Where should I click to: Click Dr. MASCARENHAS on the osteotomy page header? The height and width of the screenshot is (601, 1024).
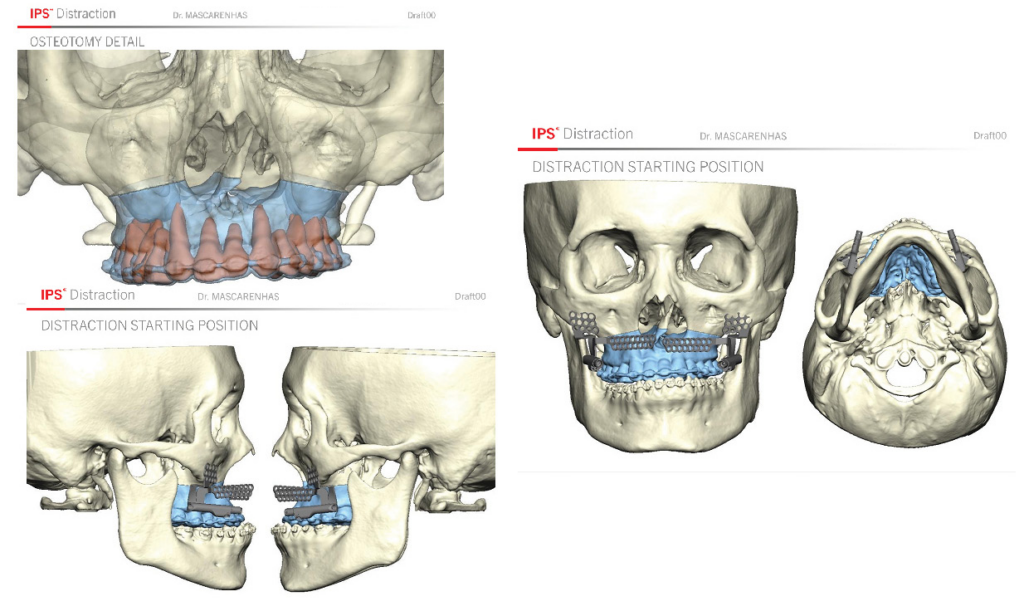tap(210, 15)
